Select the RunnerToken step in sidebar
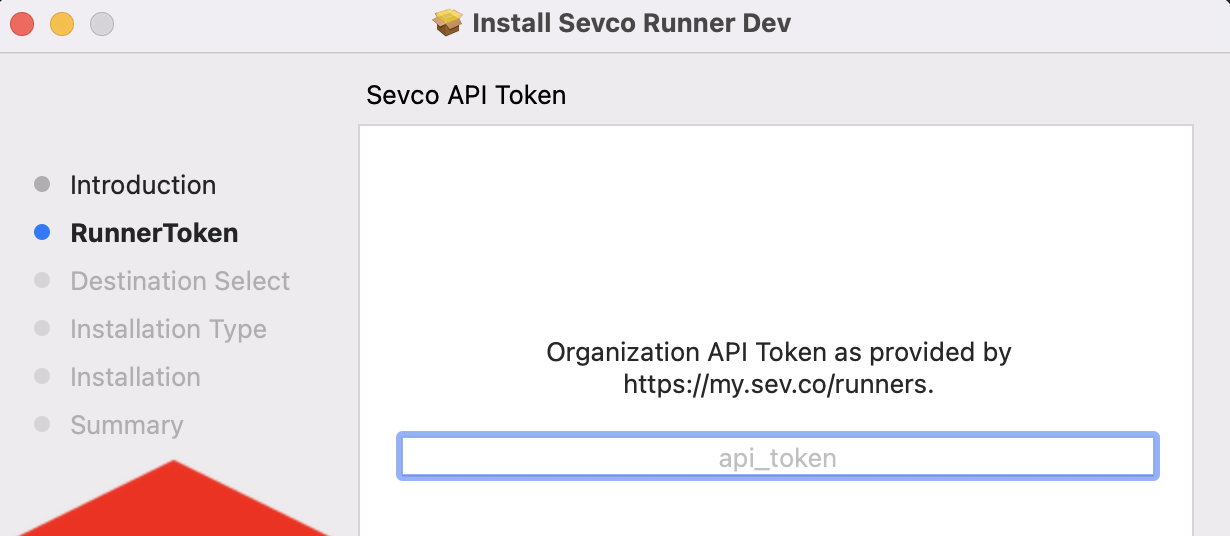Image resolution: width=1230 pixels, height=536 pixels. coord(154,233)
